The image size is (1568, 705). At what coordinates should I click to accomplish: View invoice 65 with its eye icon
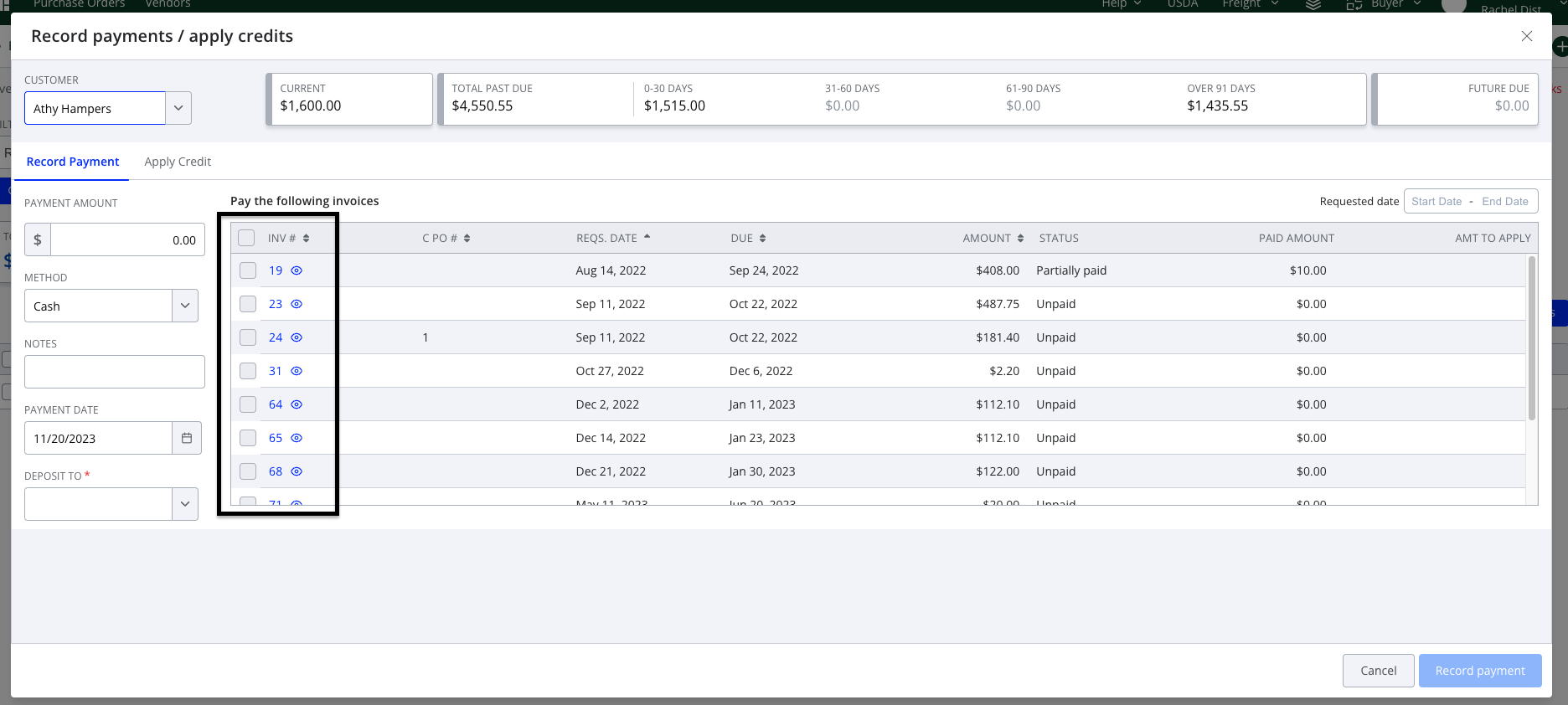pyautogui.click(x=297, y=438)
